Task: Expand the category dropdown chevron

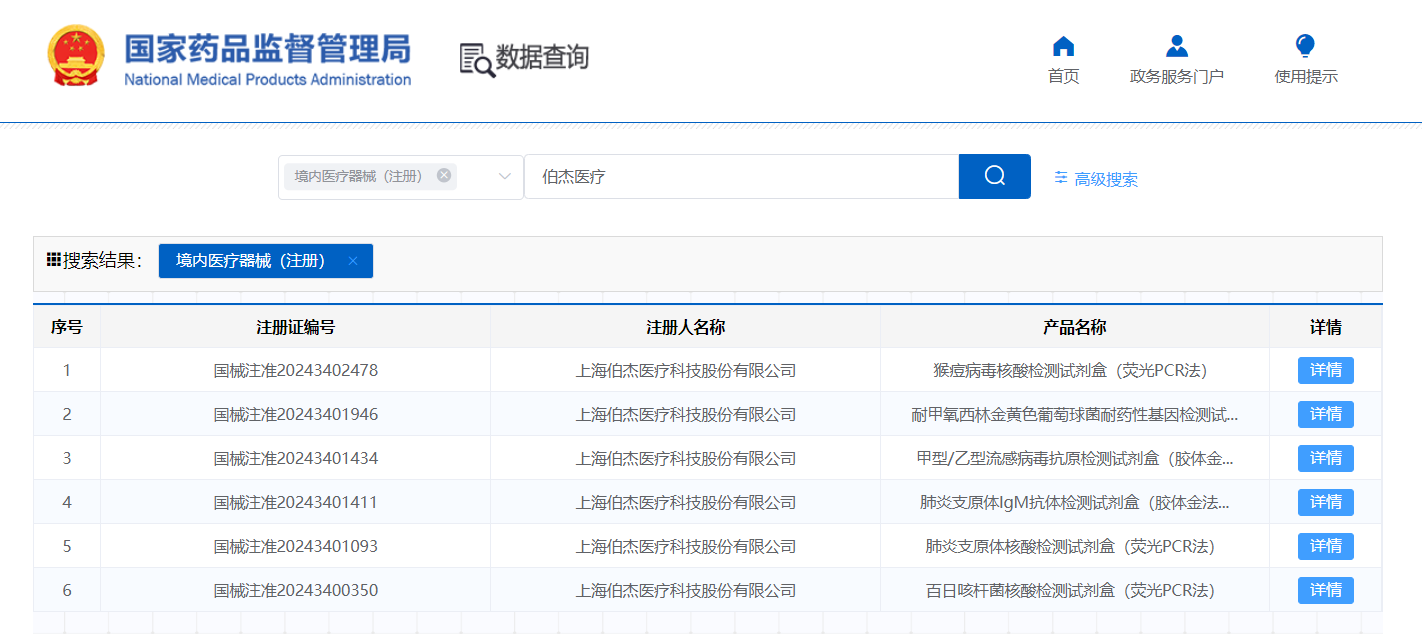Action: pos(505,177)
